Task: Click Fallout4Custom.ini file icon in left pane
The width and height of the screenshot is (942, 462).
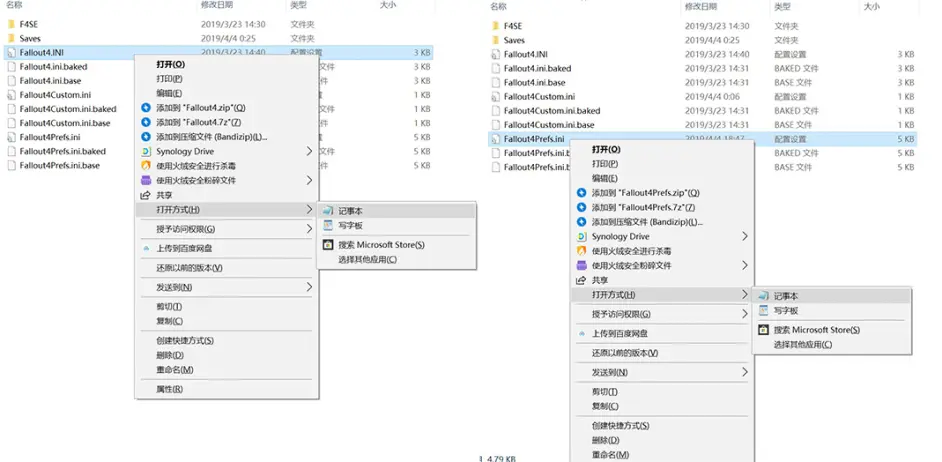Action: [11, 95]
